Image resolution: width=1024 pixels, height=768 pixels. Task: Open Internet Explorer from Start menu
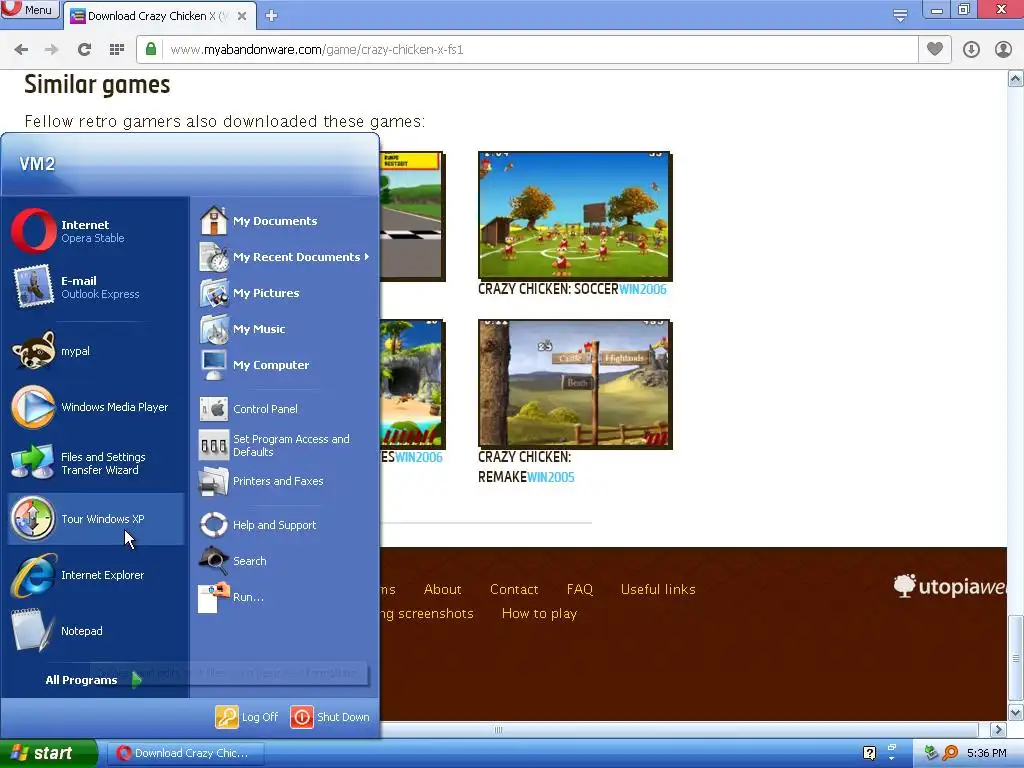95,575
